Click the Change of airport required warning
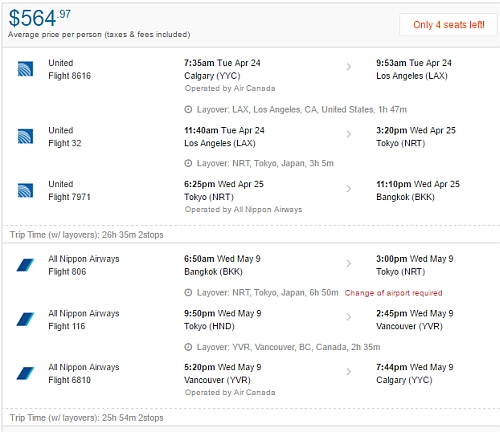 tap(393, 293)
